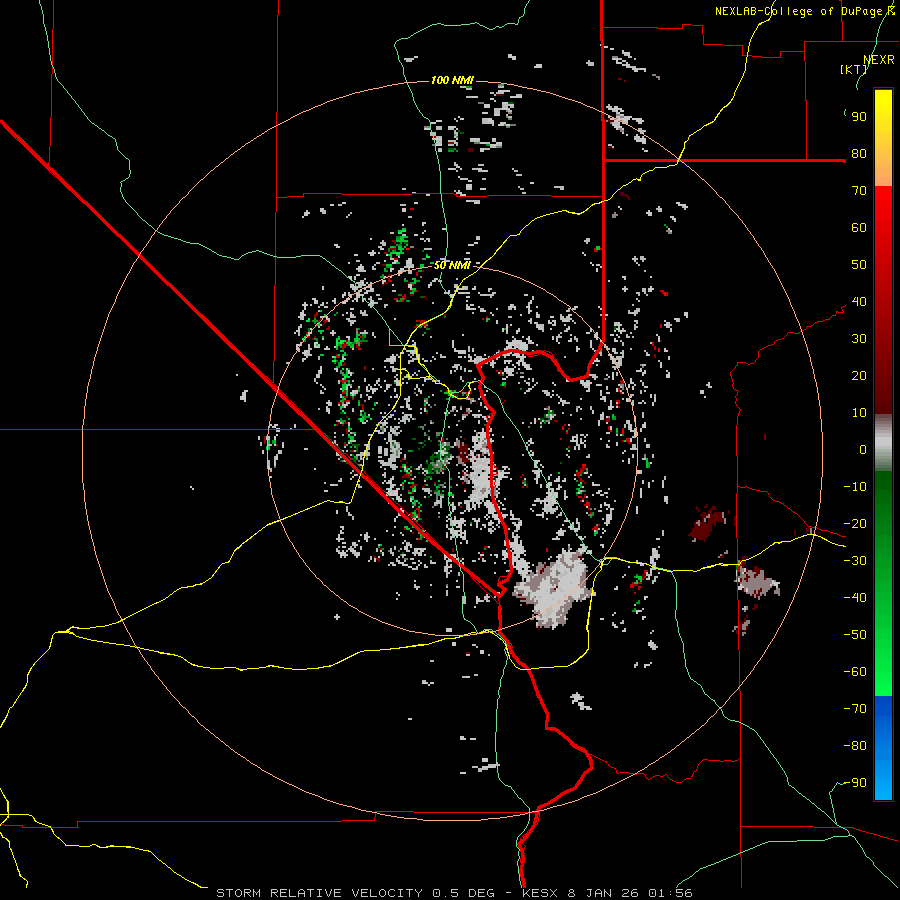The width and height of the screenshot is (900, 900).
Task: Click the -20 value on velocity scale
Action: [x=855, y=524]
